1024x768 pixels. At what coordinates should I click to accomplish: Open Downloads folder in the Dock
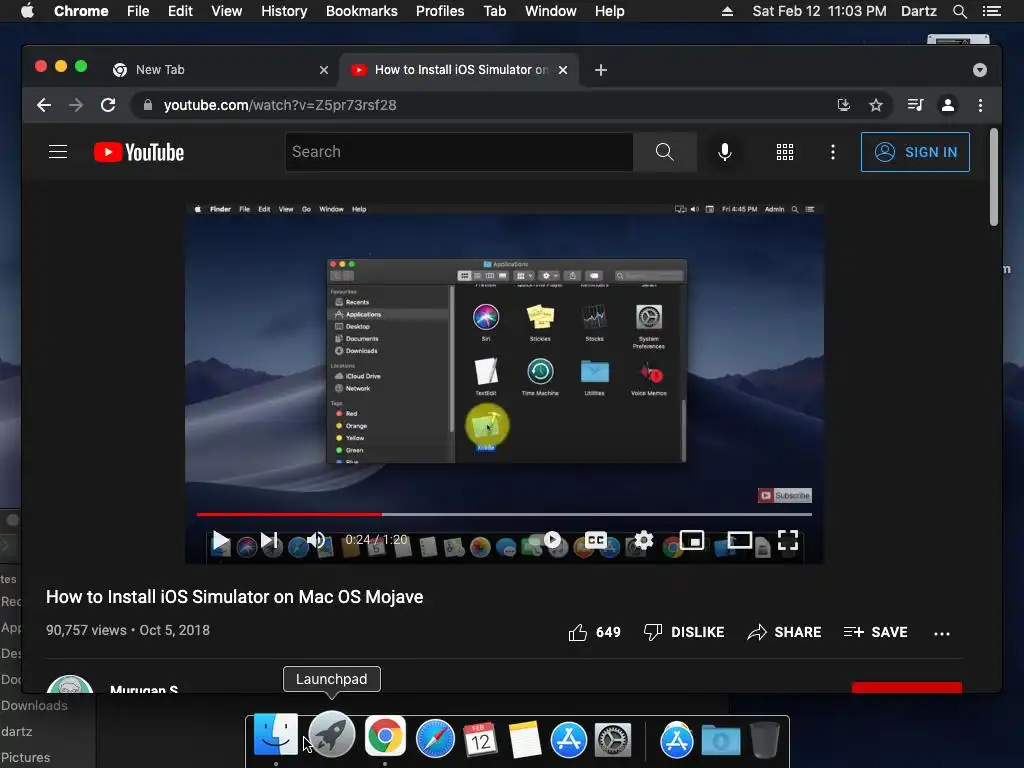[x=721, y=741]
